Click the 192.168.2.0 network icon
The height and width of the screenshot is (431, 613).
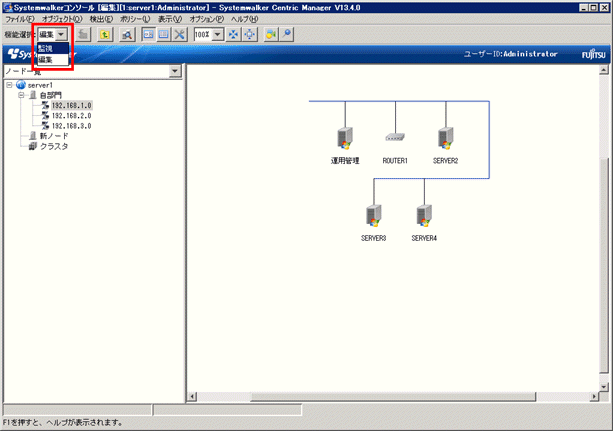[45, 115]
